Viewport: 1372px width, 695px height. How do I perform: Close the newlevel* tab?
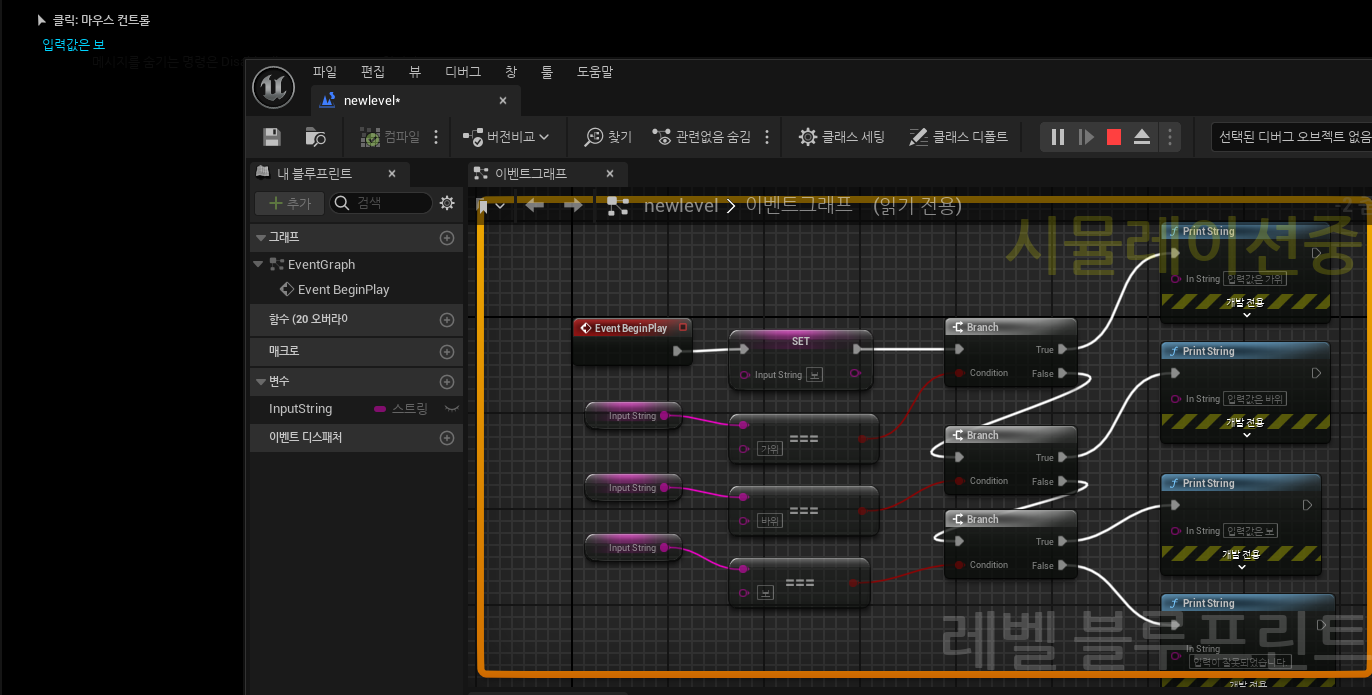pyautogui.click(x=503, y=100)
